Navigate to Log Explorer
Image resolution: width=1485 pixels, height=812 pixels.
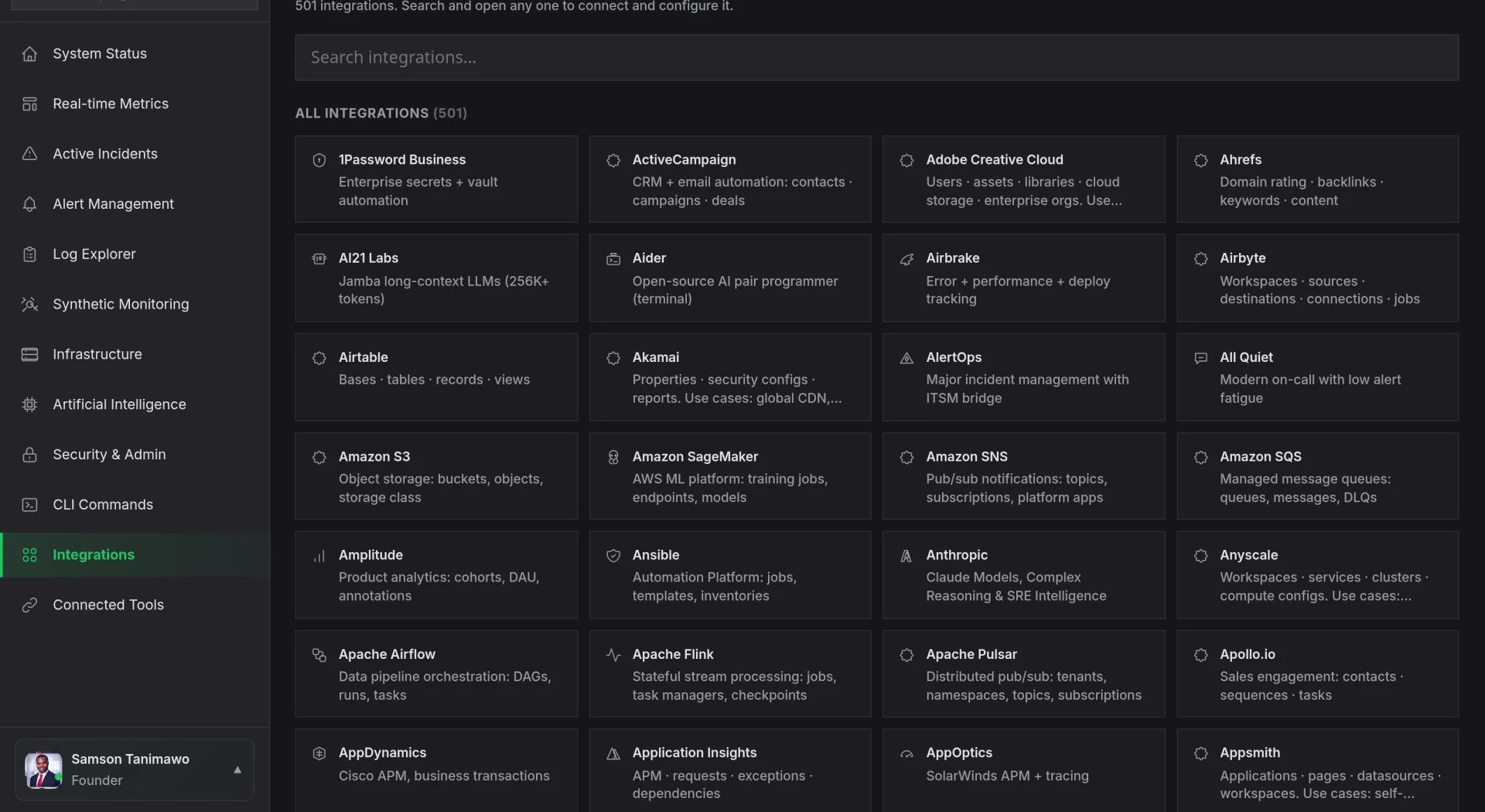(x=135, y=254)
